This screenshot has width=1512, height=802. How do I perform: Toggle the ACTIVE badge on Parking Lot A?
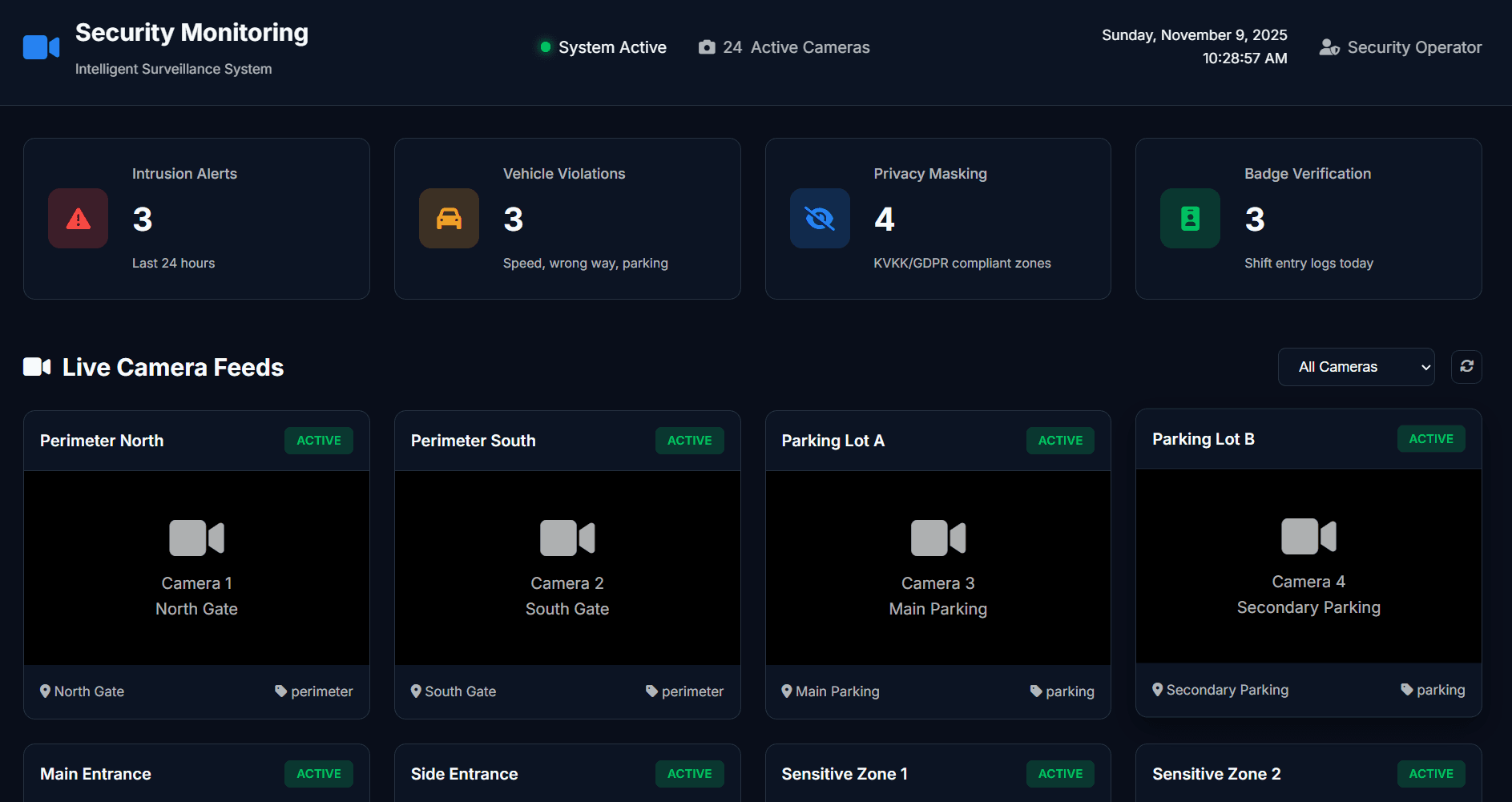pyautogui.click(x=1060, y=441)
